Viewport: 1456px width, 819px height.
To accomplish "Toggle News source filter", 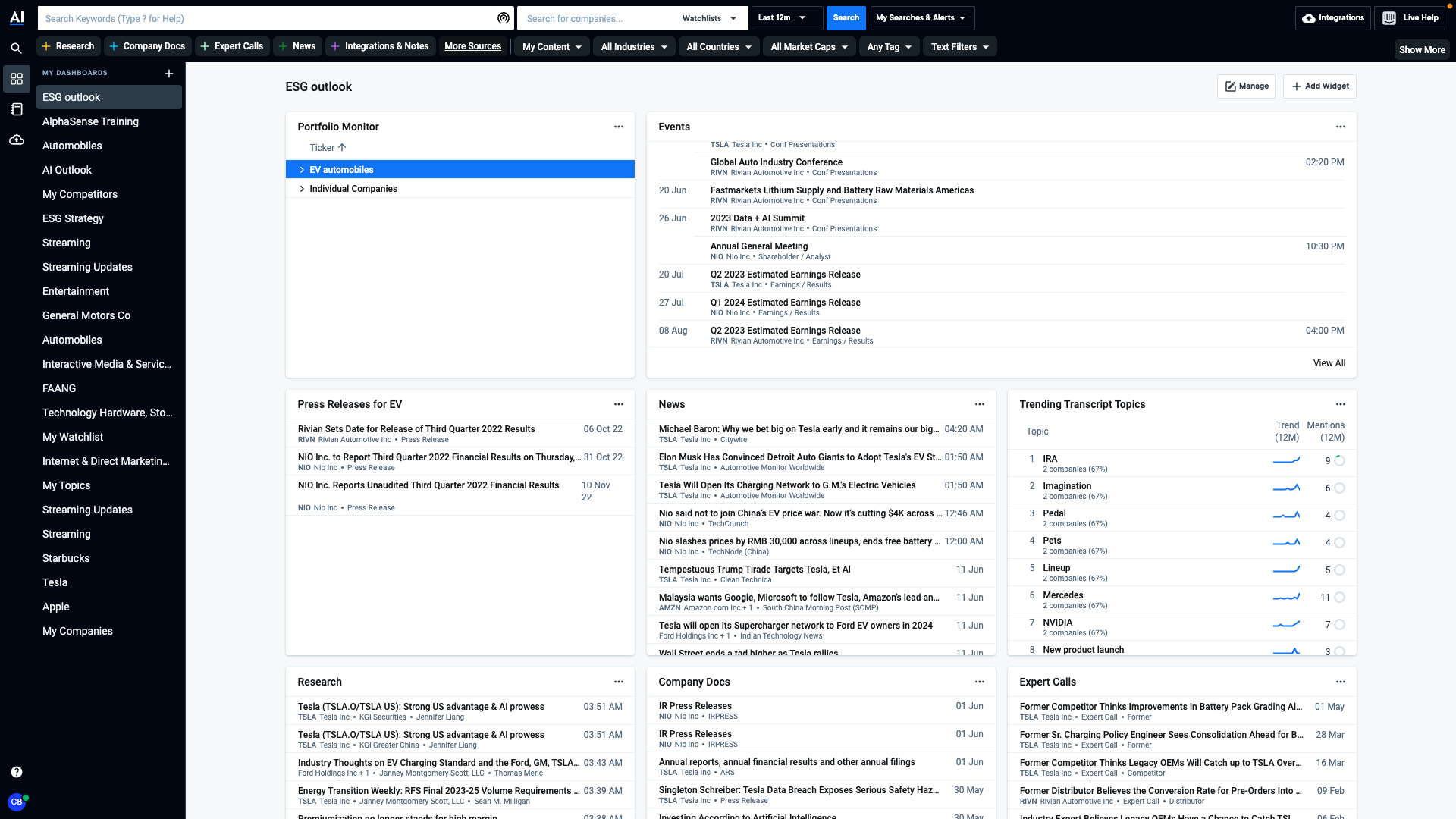I will tap(297, 46).
